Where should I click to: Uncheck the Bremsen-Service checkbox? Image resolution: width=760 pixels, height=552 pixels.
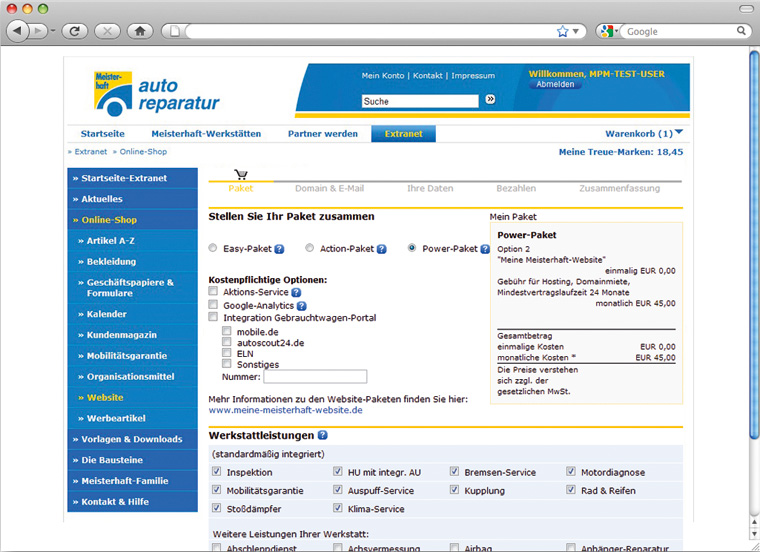(x=455, y=472)
